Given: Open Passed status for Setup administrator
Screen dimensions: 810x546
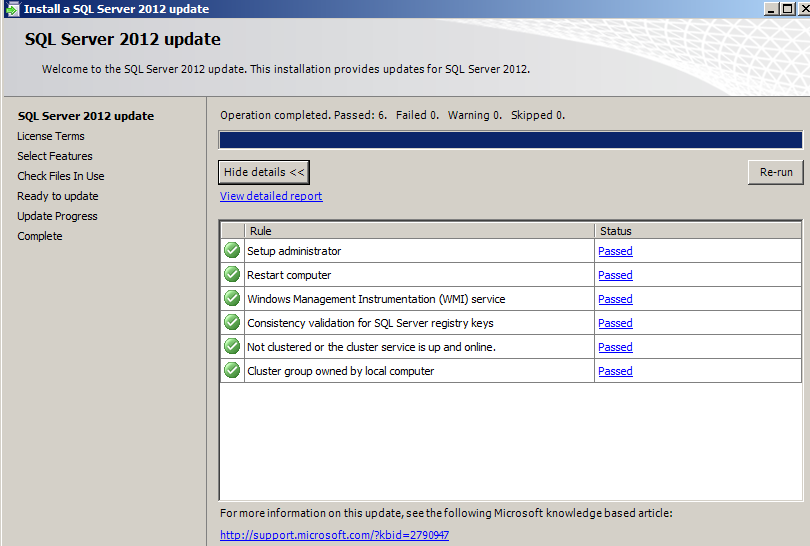Looking at the screenshot, I should tap(615, 251).
